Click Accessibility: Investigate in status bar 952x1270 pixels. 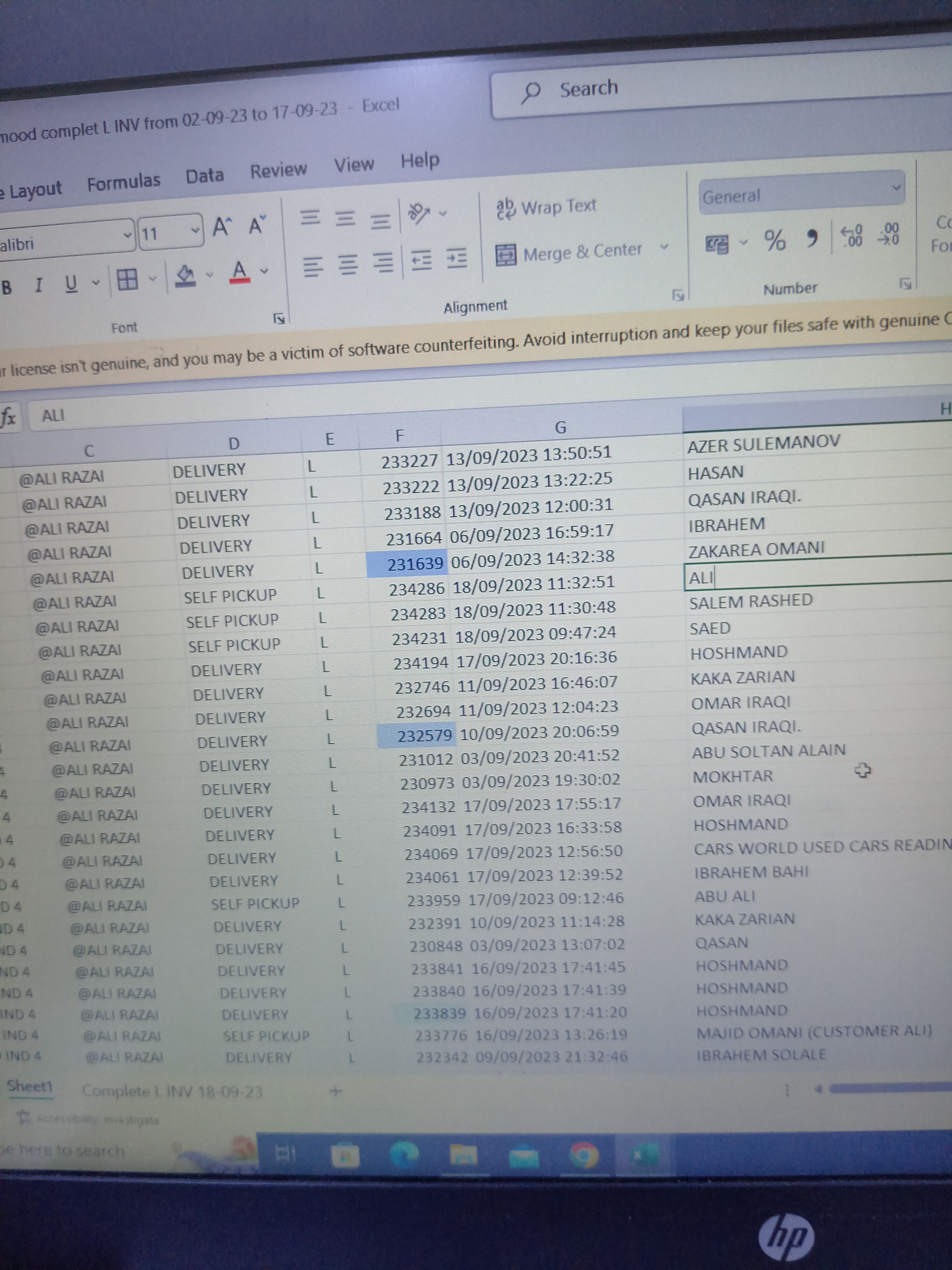click(88, 1118)
